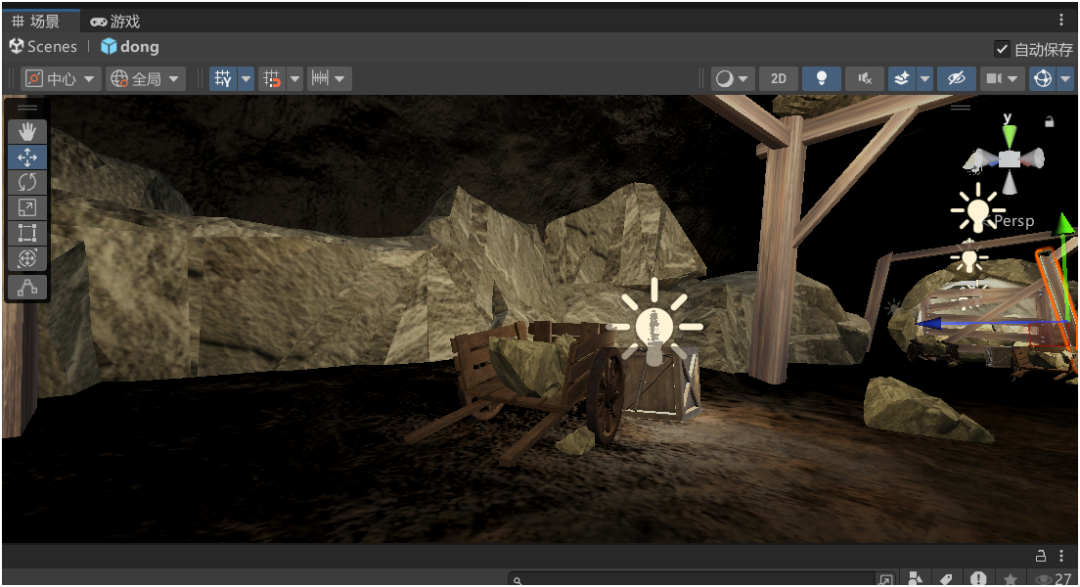Open the scene window three-dot menu

pos(1061,21)
